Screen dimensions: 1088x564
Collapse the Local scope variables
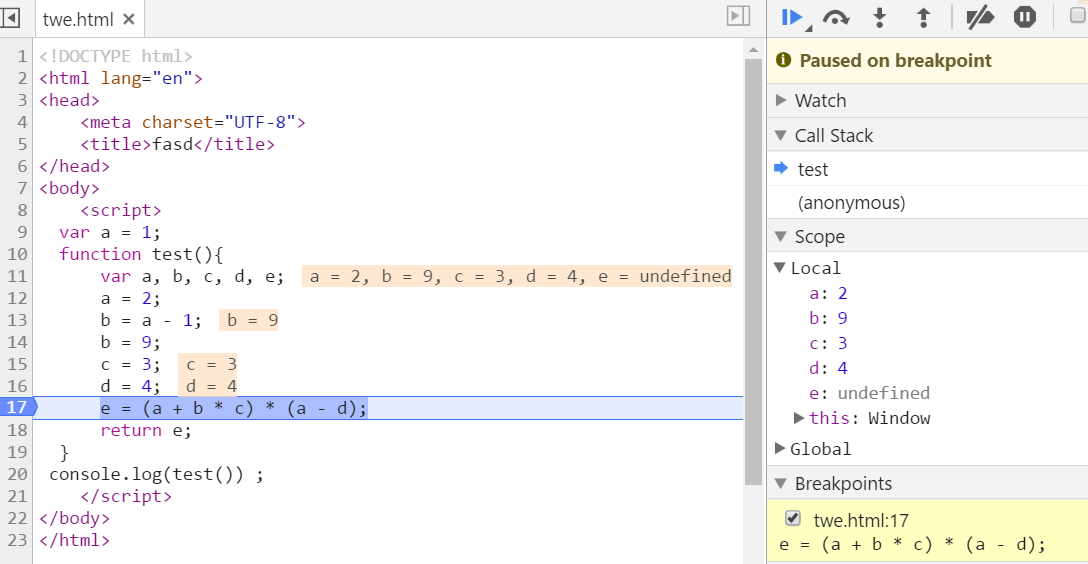click(x=779, y=268)
